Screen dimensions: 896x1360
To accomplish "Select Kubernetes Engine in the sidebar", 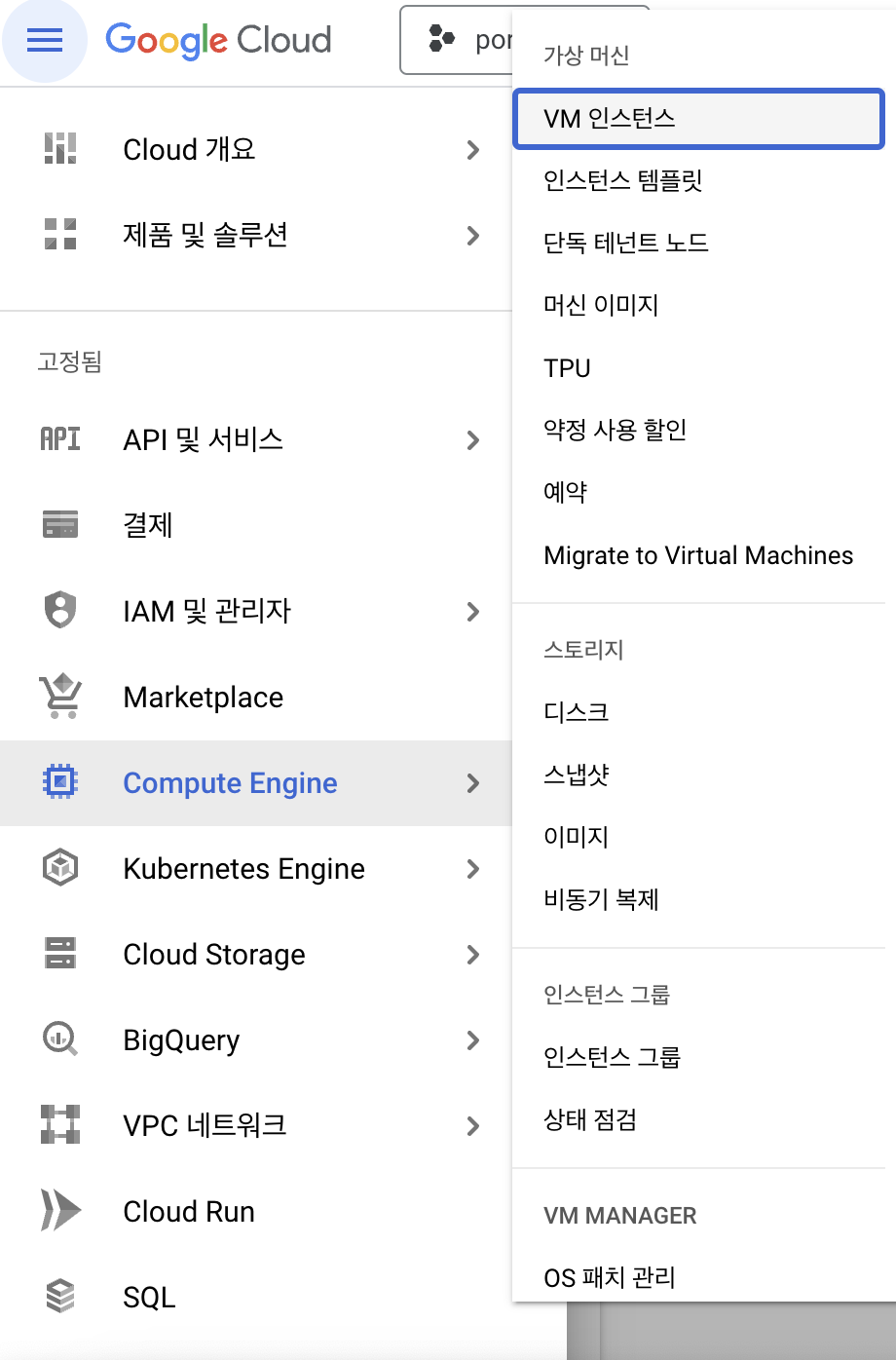I will 255,869.
